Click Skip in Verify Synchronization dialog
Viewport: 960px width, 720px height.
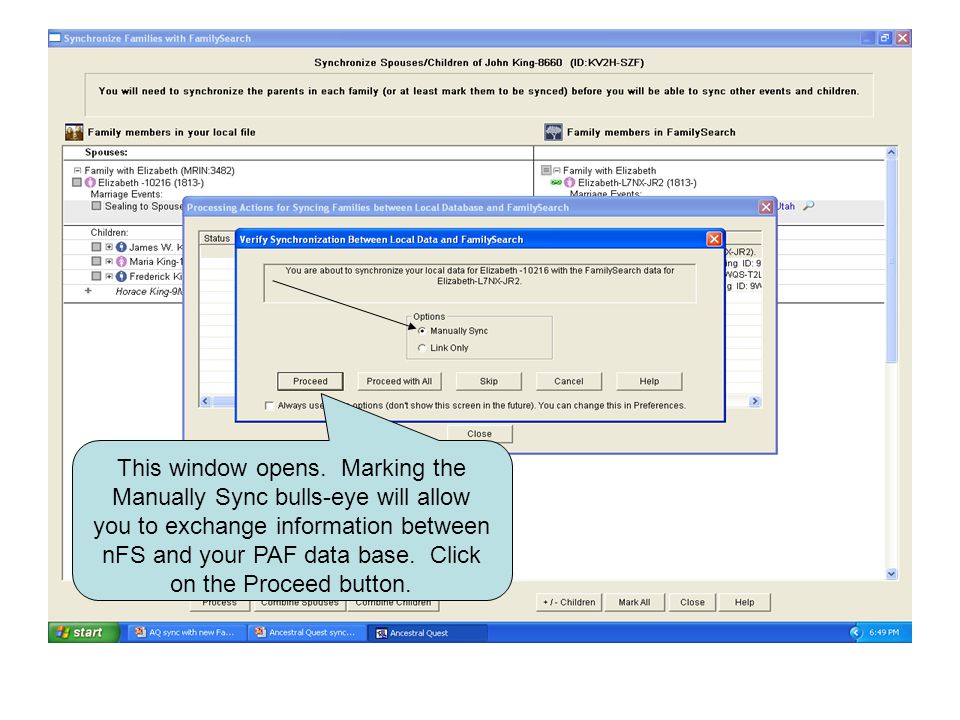click(x=489, y=381)
